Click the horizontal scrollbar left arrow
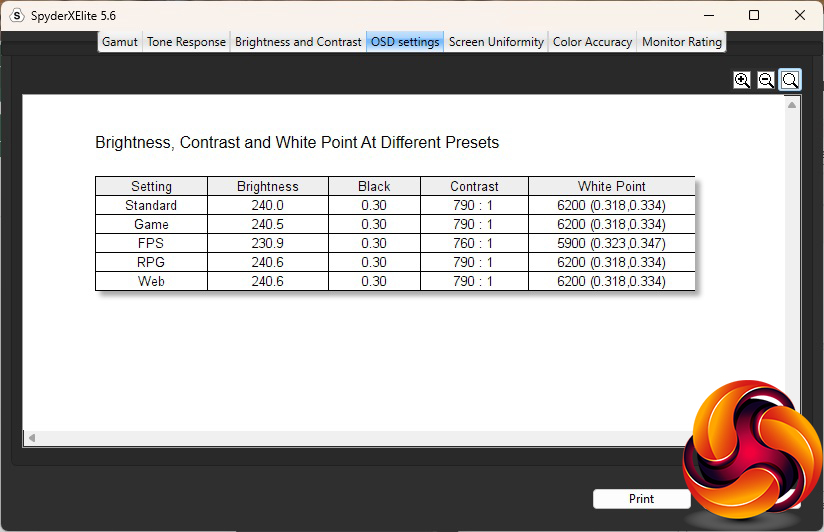The image size is (824, 532). [32, 438]
